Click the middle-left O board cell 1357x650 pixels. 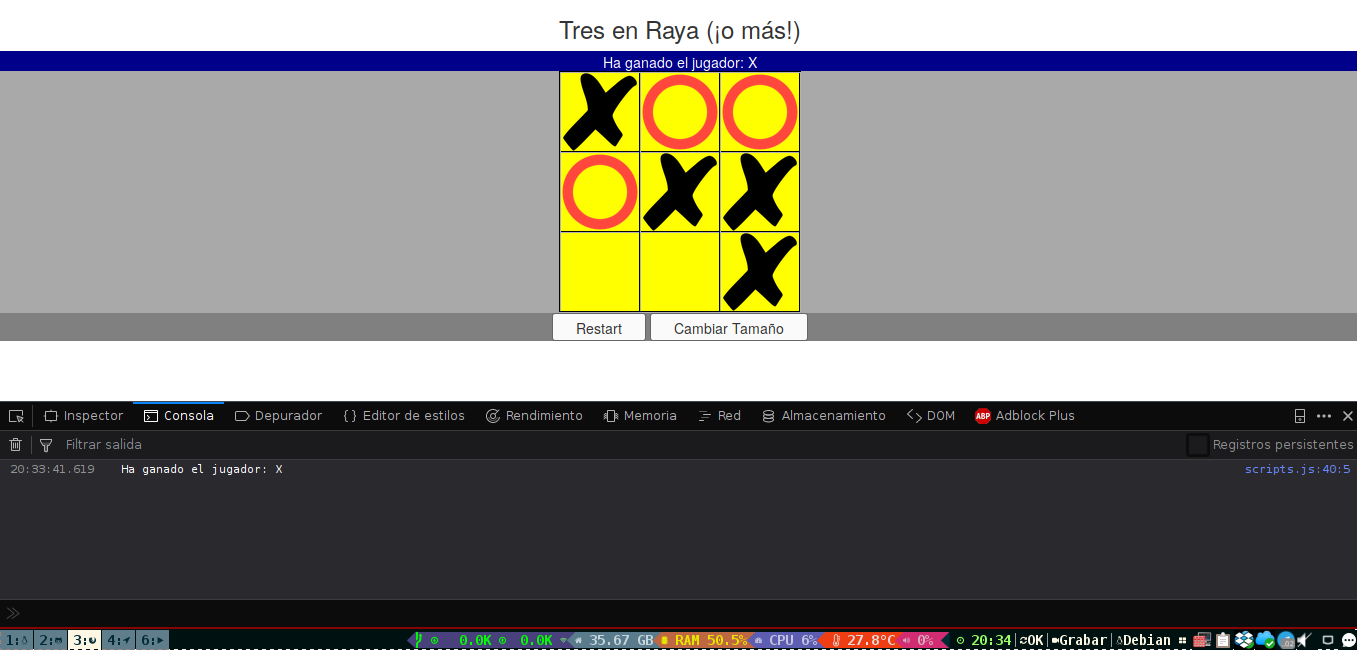[600, 192]
